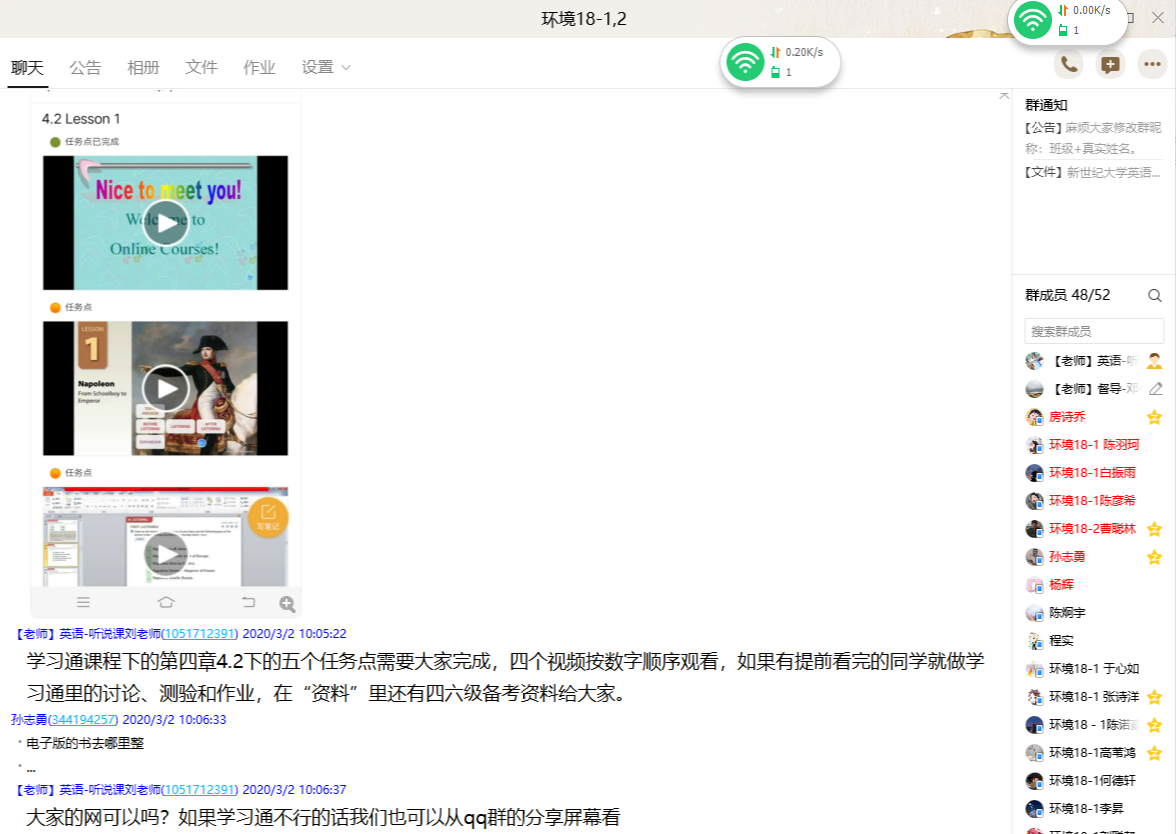Select member 陈婉宇 in the member list

[x=1066, y=613]
